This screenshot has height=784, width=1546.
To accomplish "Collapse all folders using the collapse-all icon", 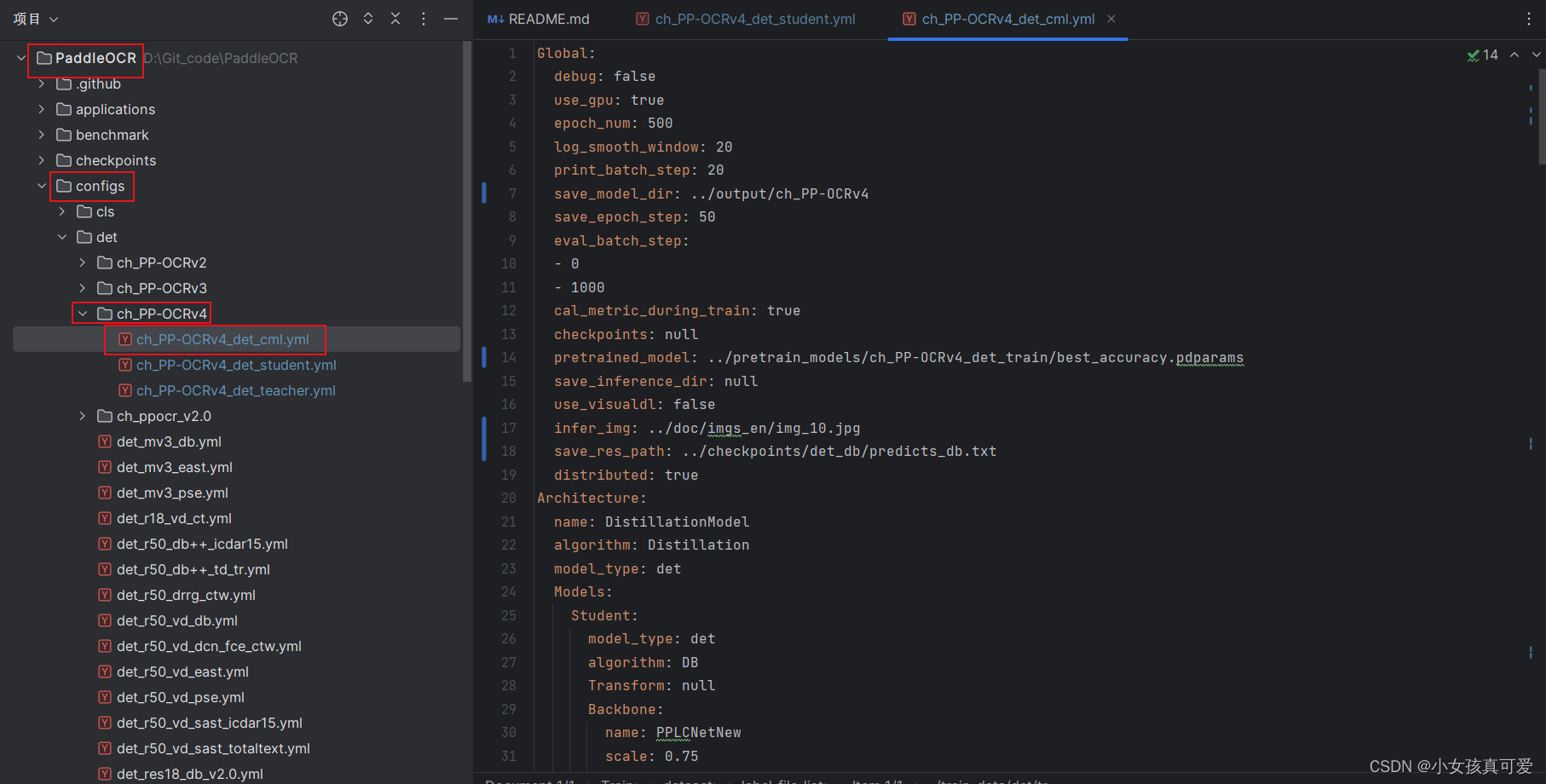I will tap(395, 19).
